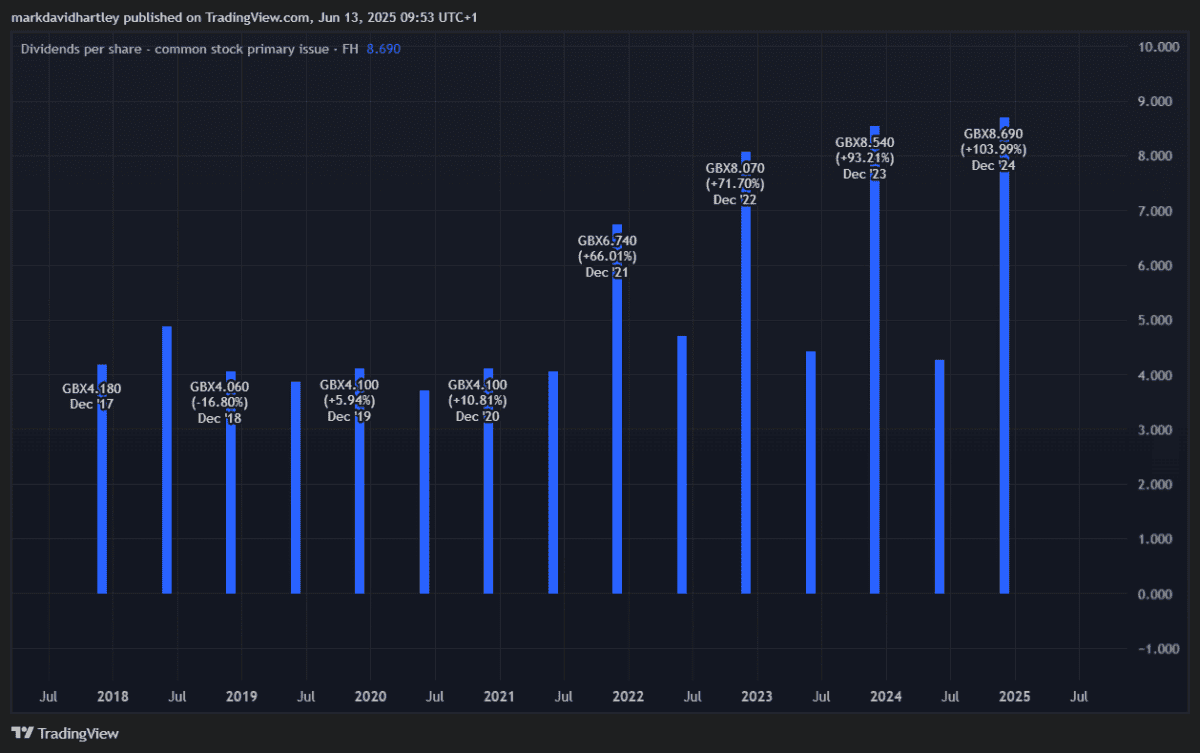1200x753 pixels.
Task: Click the 10.000 value on price axis
Action: 1159,47
